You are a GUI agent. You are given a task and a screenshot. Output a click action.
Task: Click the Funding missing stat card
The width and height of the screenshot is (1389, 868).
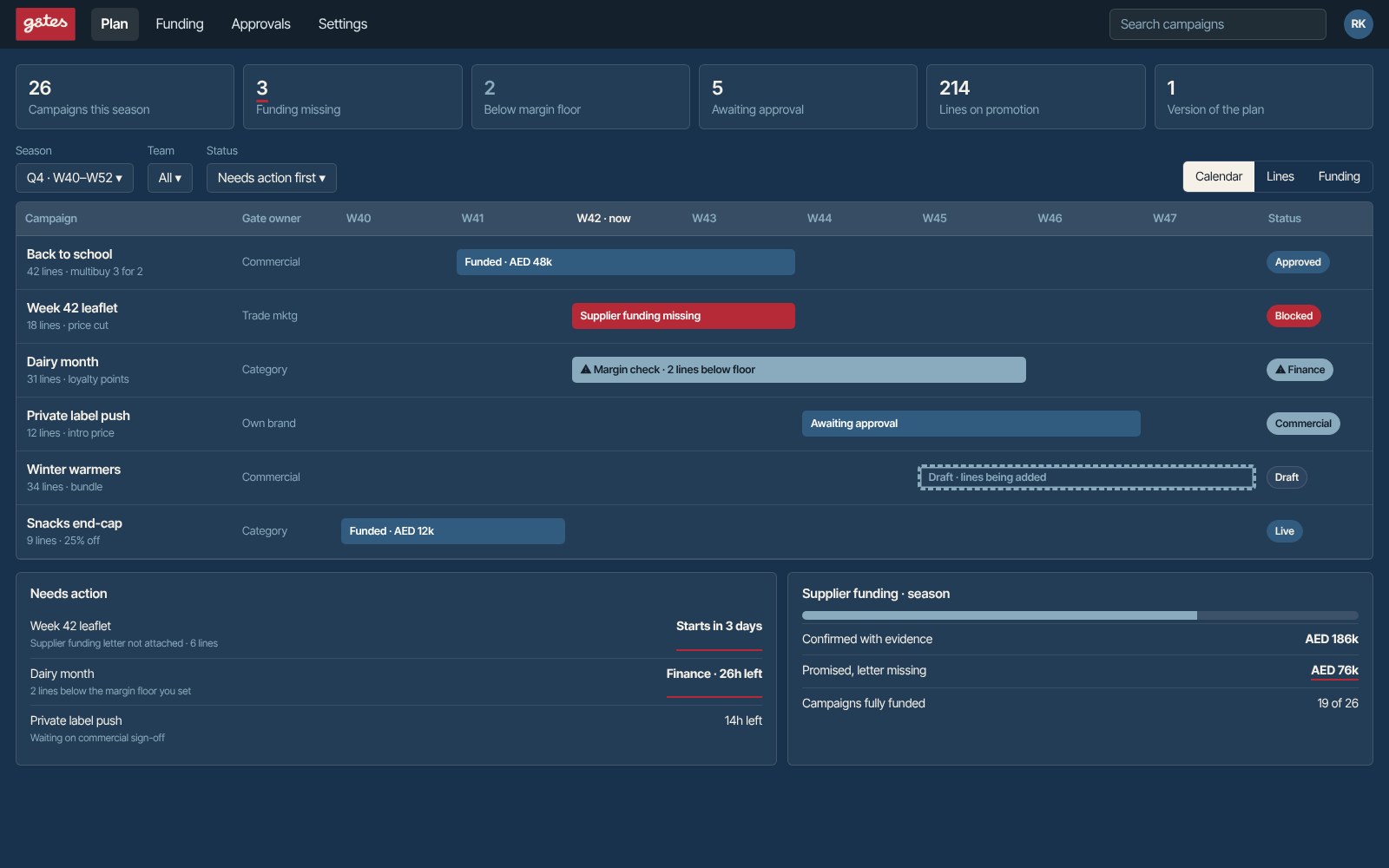pos(352,97)
